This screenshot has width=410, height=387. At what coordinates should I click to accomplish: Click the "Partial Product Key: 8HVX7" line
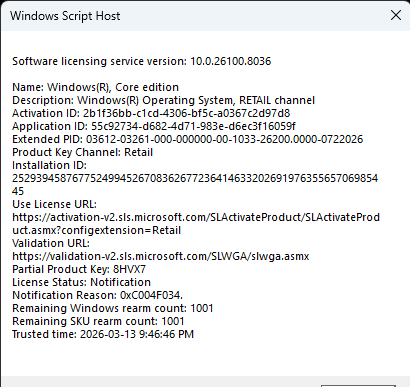[79, 269]
